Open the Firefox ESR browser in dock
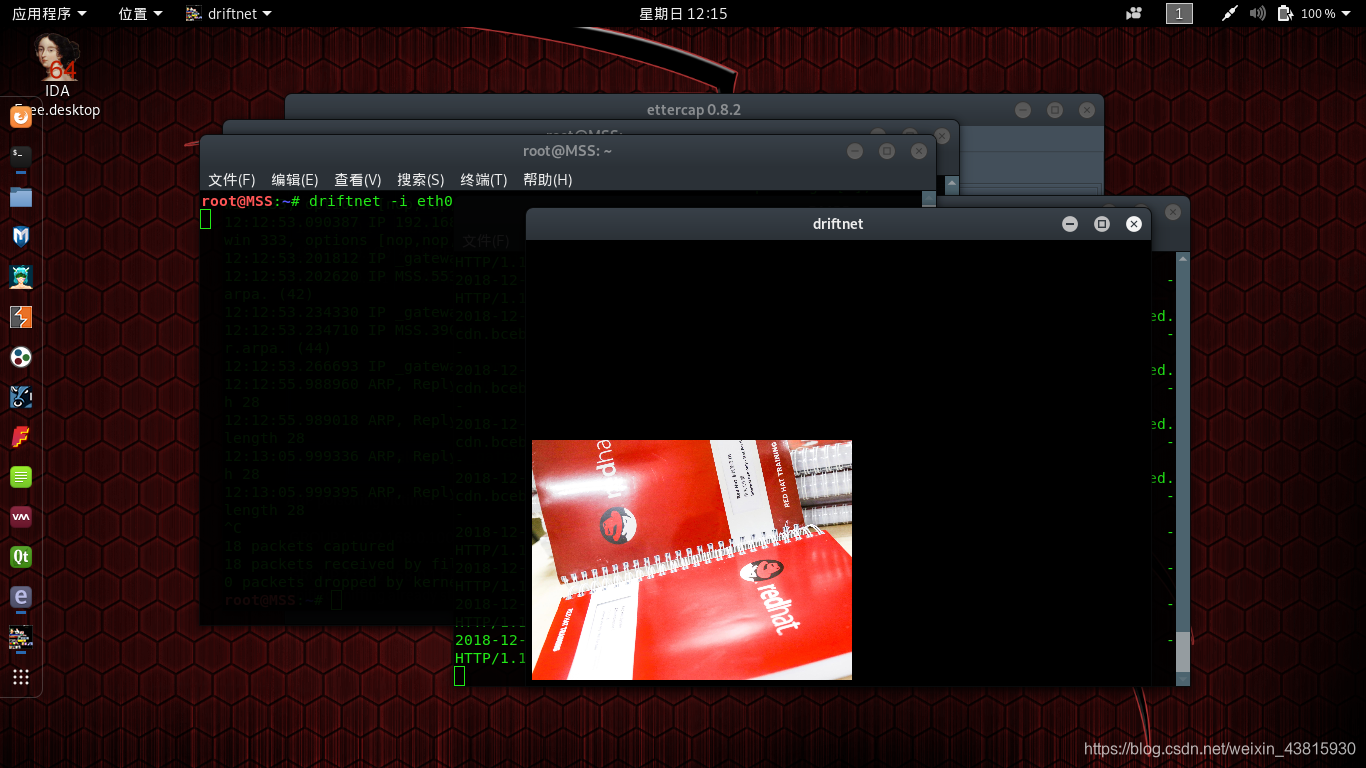1366x768 pixels. (21, 116)
